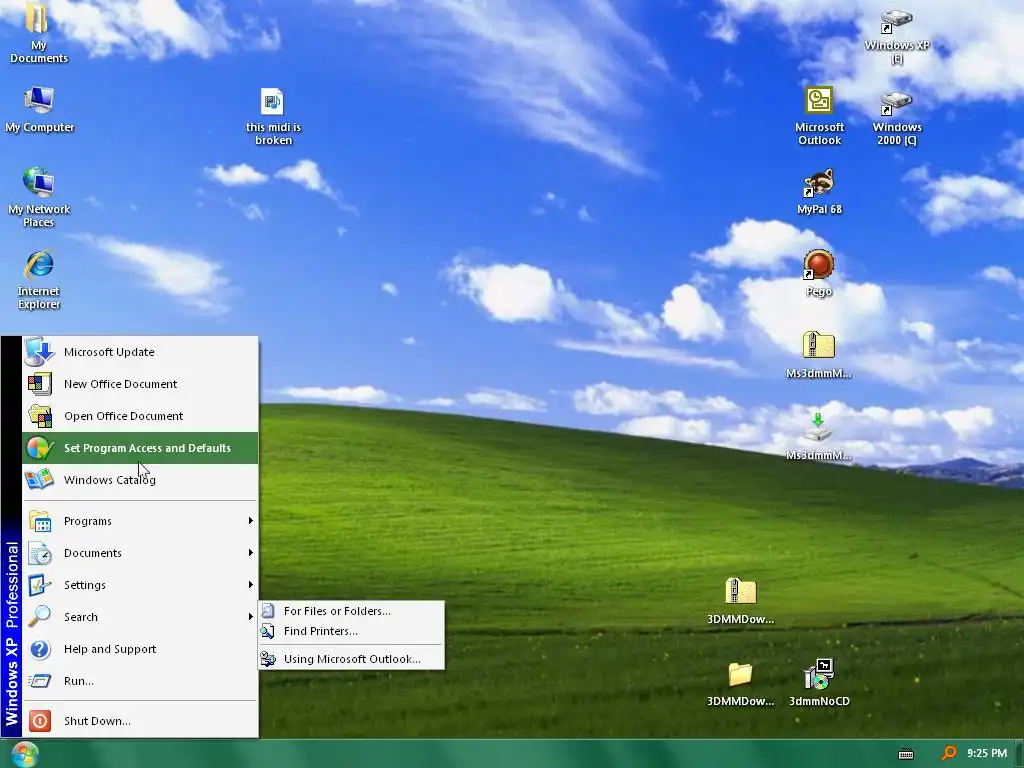
Task: Open My Computer desktop icon
Action: [x=39, y=109]
